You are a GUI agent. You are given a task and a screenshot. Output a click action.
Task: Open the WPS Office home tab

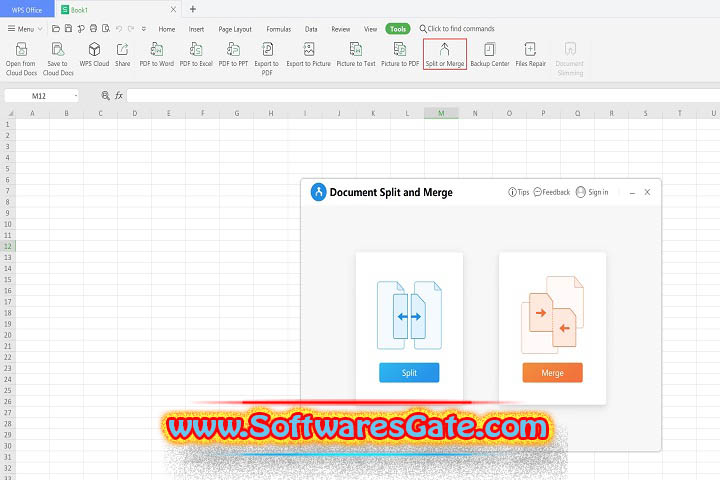click(27, 10)
